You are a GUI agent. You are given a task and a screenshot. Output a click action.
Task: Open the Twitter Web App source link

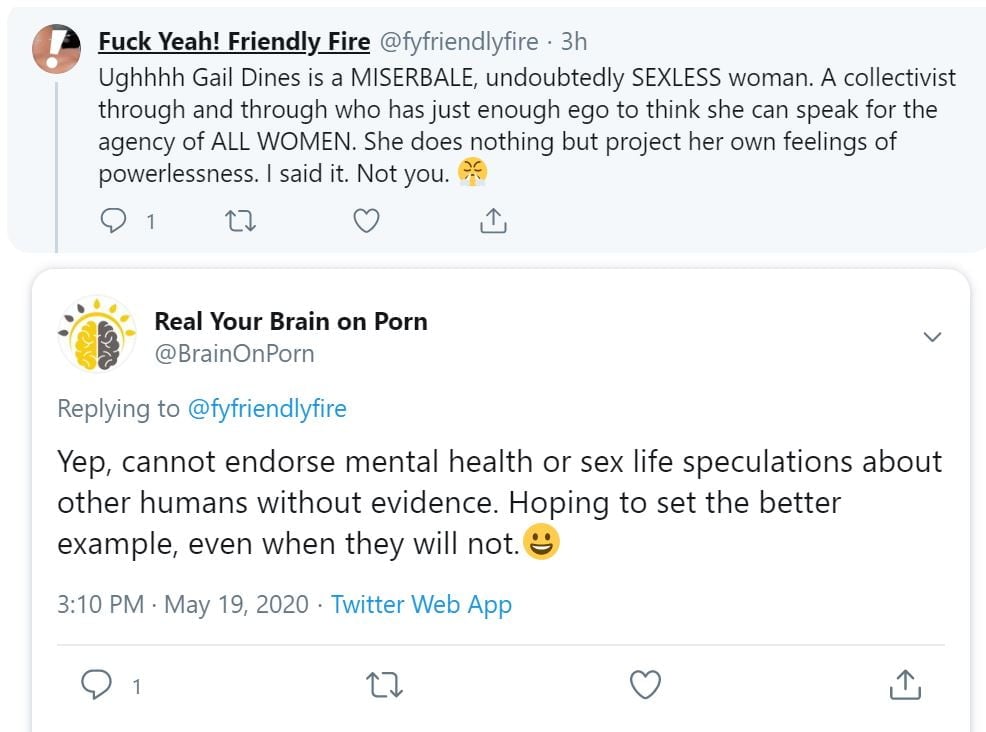tap(421, 604)
